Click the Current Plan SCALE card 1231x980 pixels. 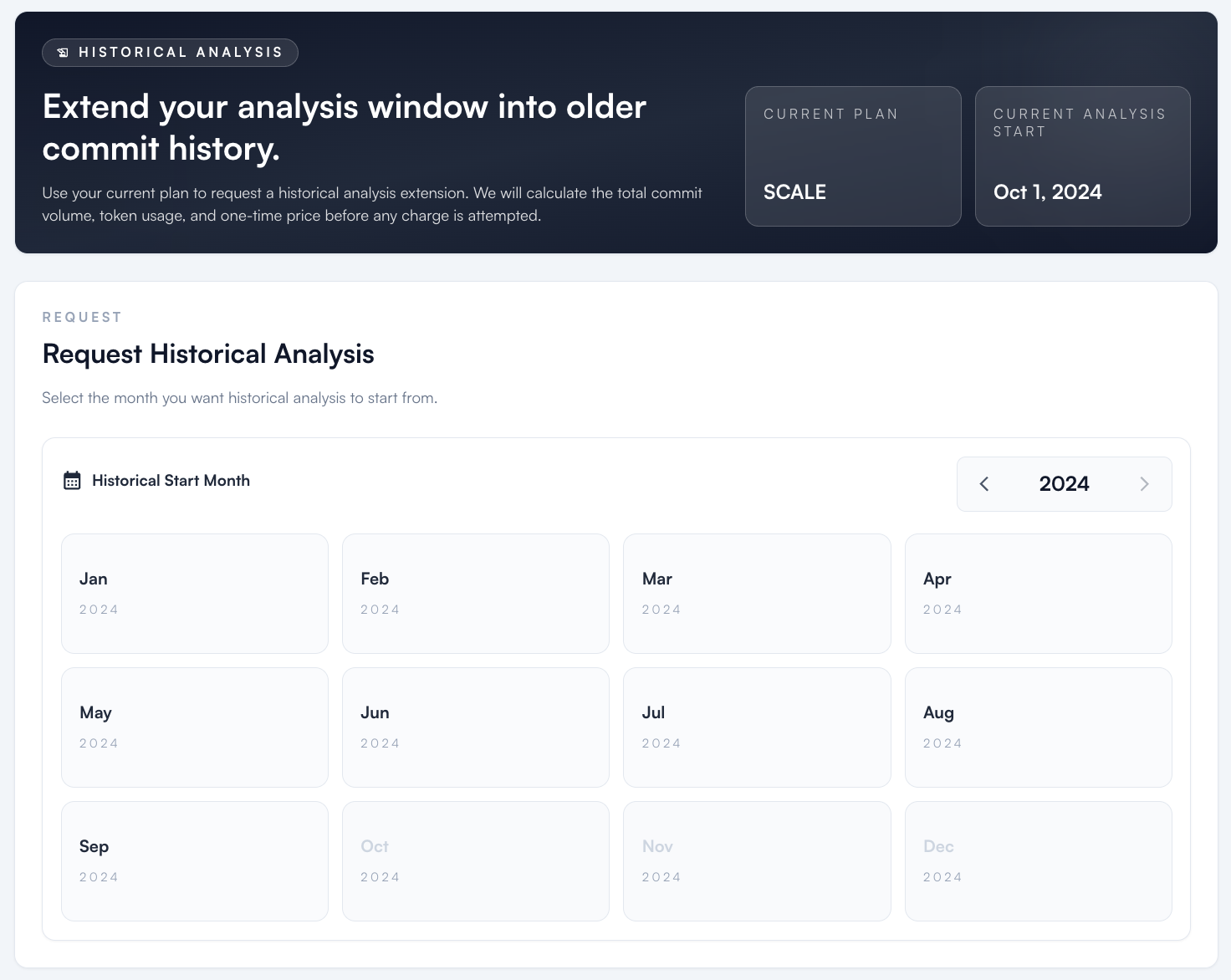coord(853,156)
